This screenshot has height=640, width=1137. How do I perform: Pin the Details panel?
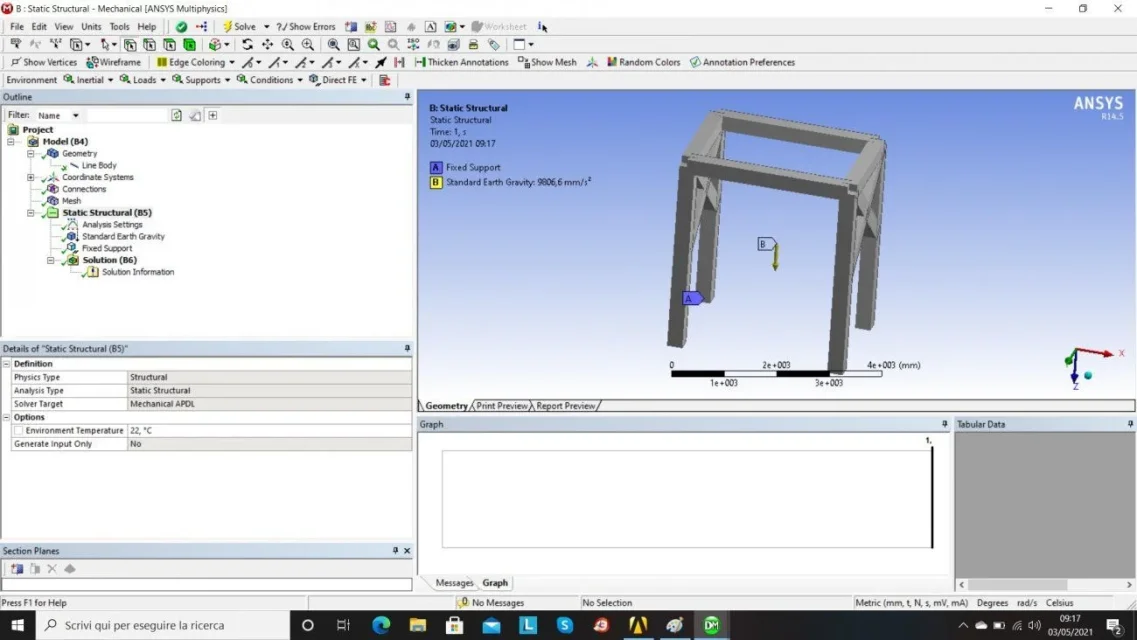[x=407, y=349]
